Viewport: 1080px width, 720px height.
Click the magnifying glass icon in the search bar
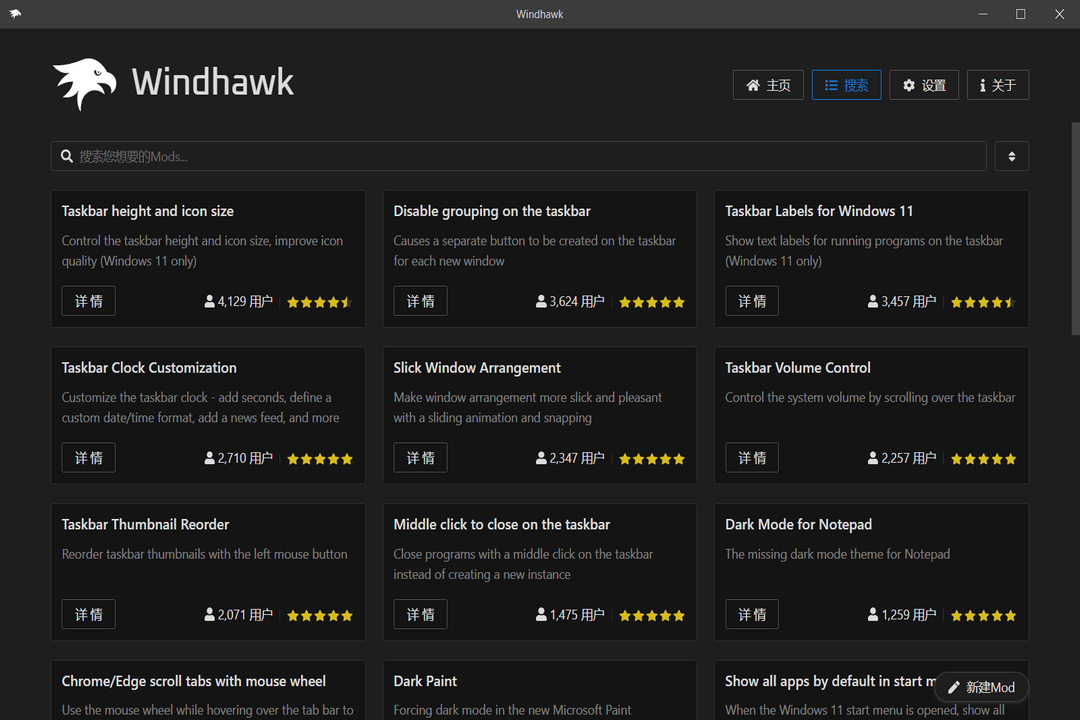(66, 156)
